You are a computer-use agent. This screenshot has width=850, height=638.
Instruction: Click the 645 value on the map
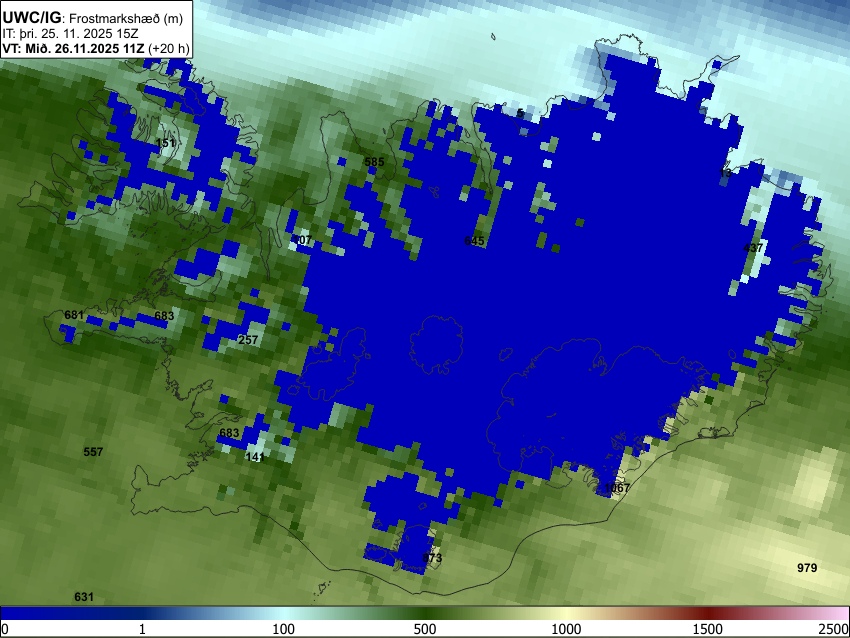pos(474,241)
